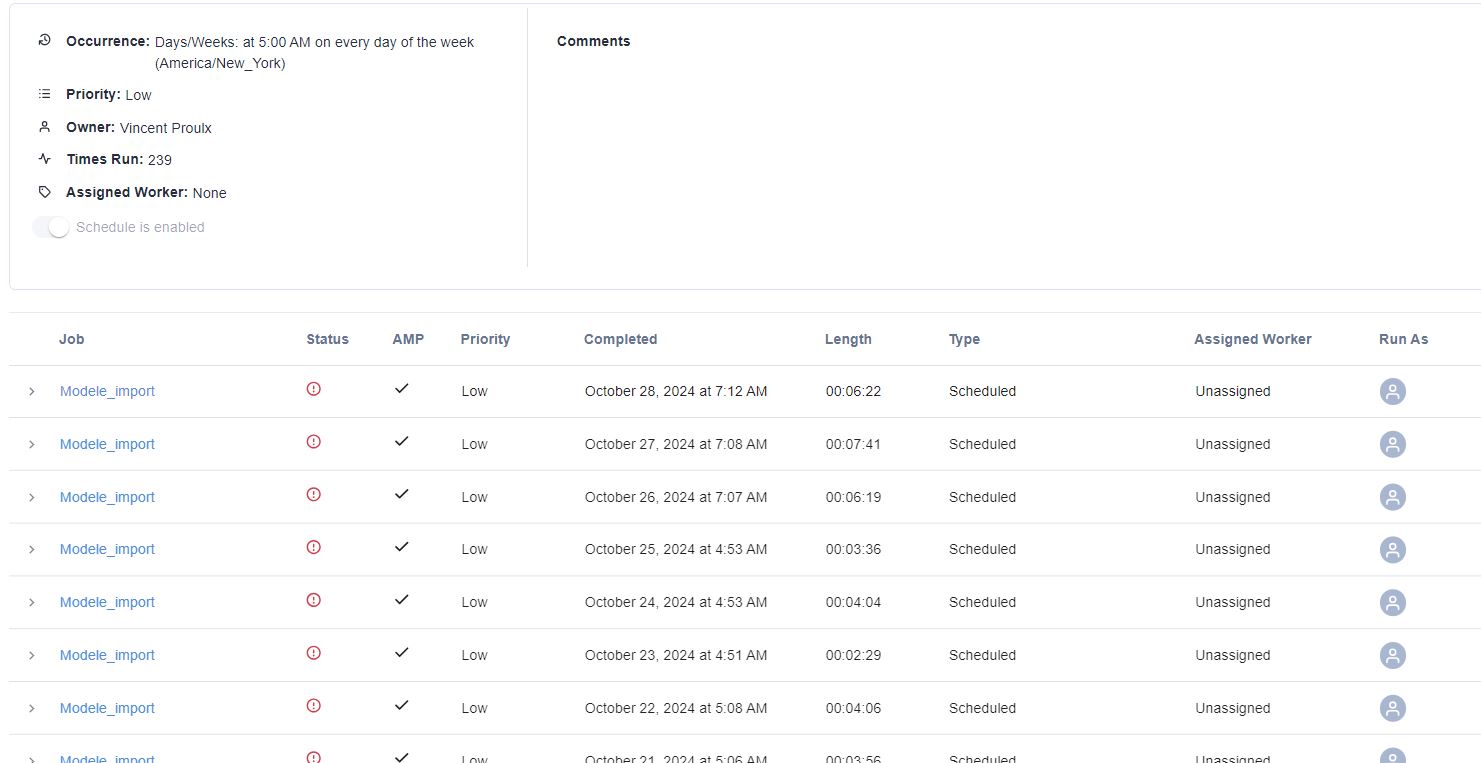Select the Comments section header
The height and width of the screenshot is (763, 1481).
pos(593,41)
